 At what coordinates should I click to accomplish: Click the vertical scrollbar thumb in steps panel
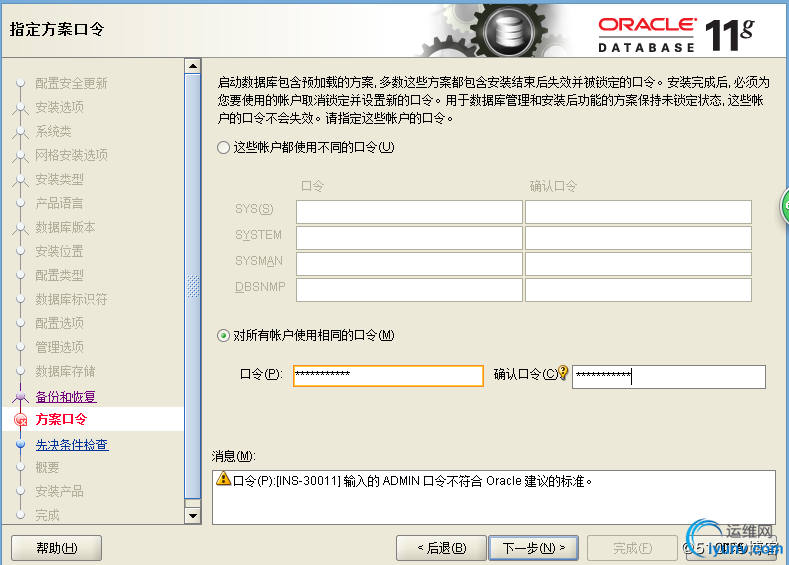point(193,286)
